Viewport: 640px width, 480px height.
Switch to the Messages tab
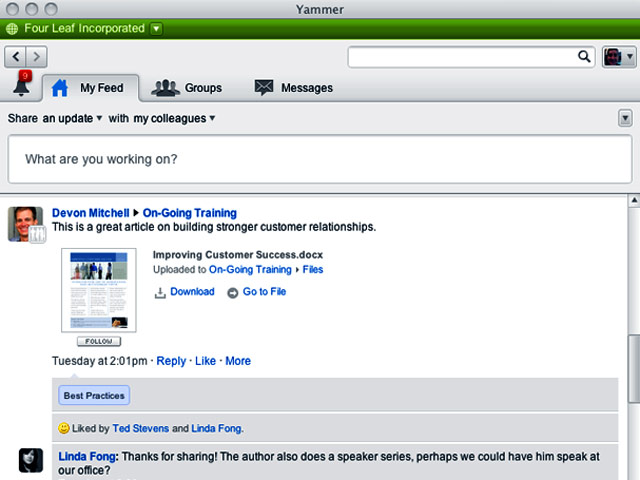293,88
